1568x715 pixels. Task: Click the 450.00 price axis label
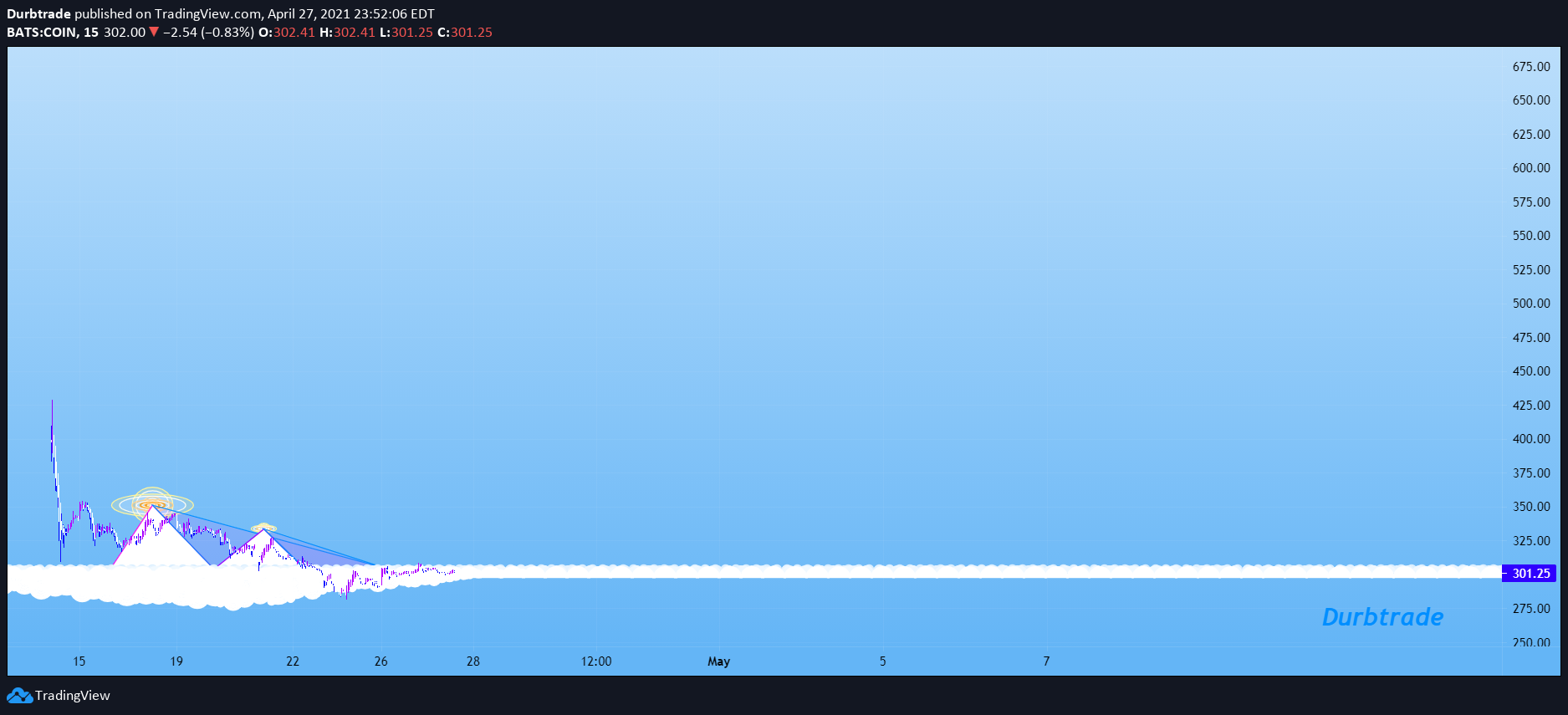point(1531,371)
